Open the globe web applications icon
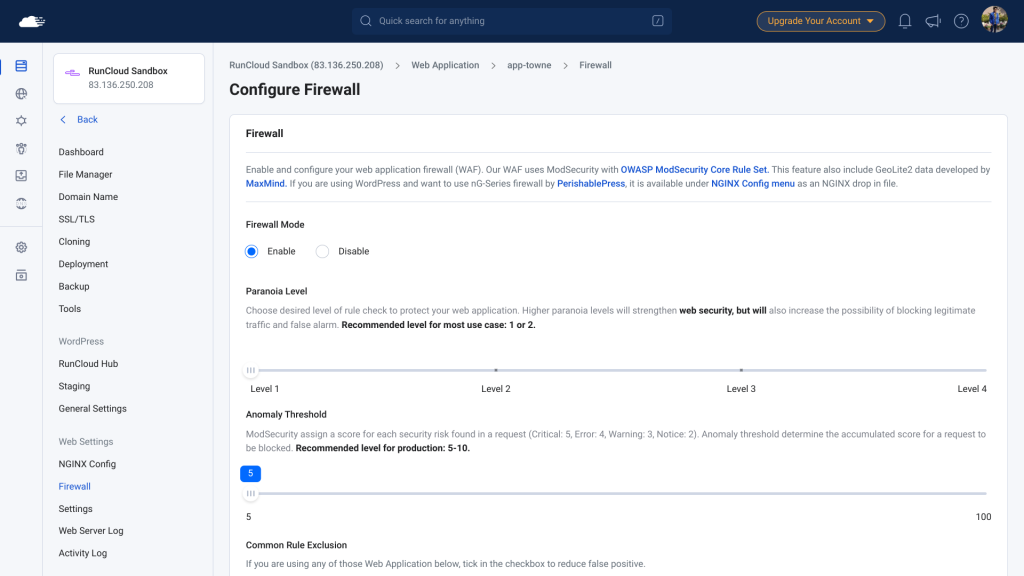 click(x=22, y=93)
